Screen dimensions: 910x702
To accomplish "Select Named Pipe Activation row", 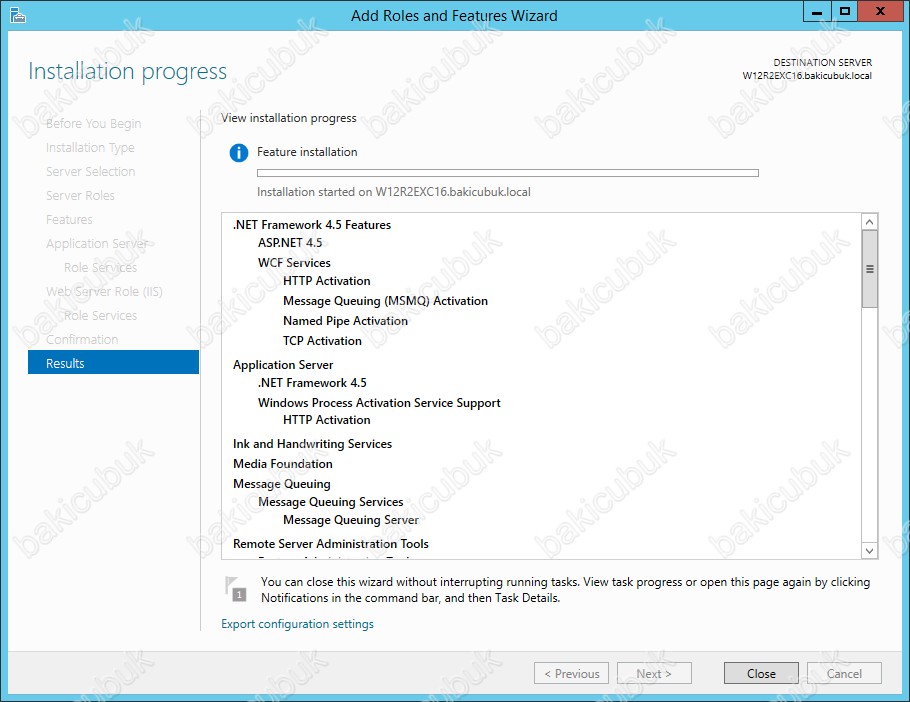I will point(345,321).
